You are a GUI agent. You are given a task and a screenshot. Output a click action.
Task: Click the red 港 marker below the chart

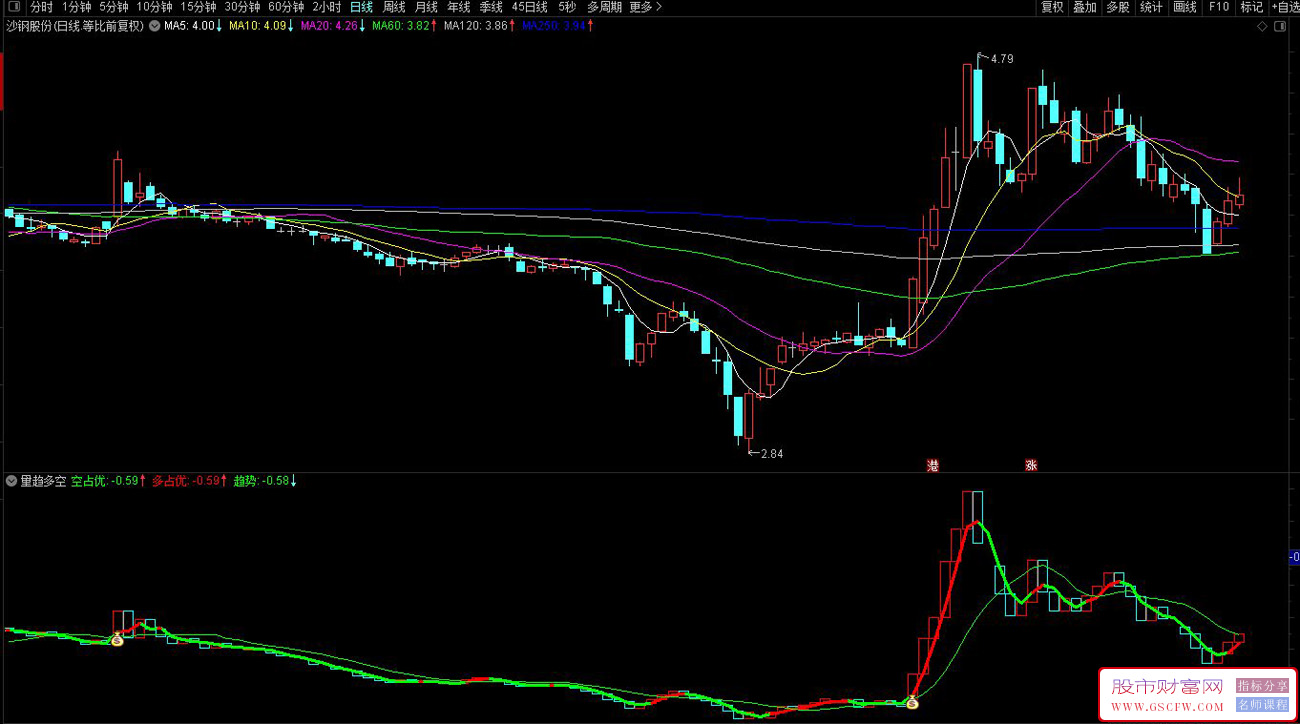tap(933, 465)
